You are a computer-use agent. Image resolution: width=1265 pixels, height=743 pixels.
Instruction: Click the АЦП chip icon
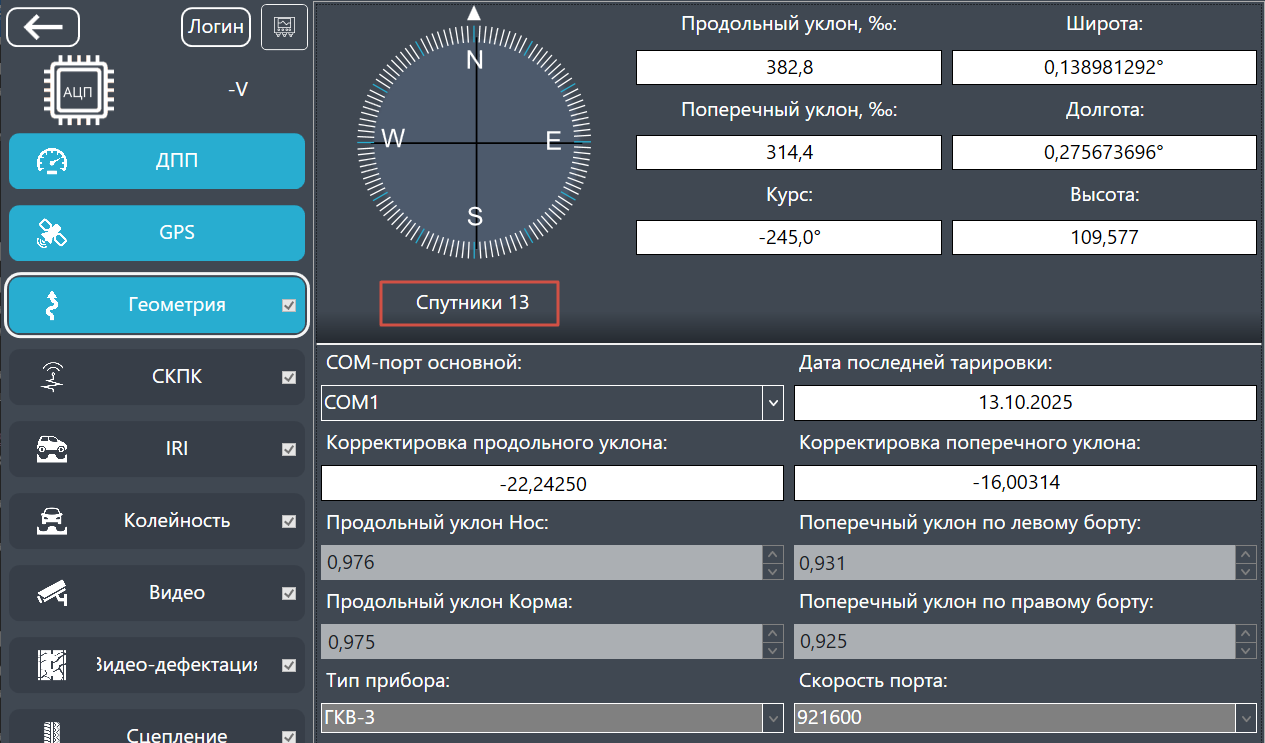click(77, 90)
